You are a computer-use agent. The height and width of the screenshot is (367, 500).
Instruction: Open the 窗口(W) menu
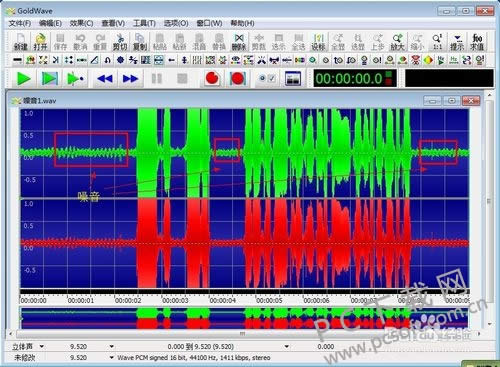(x=209, y=23)
